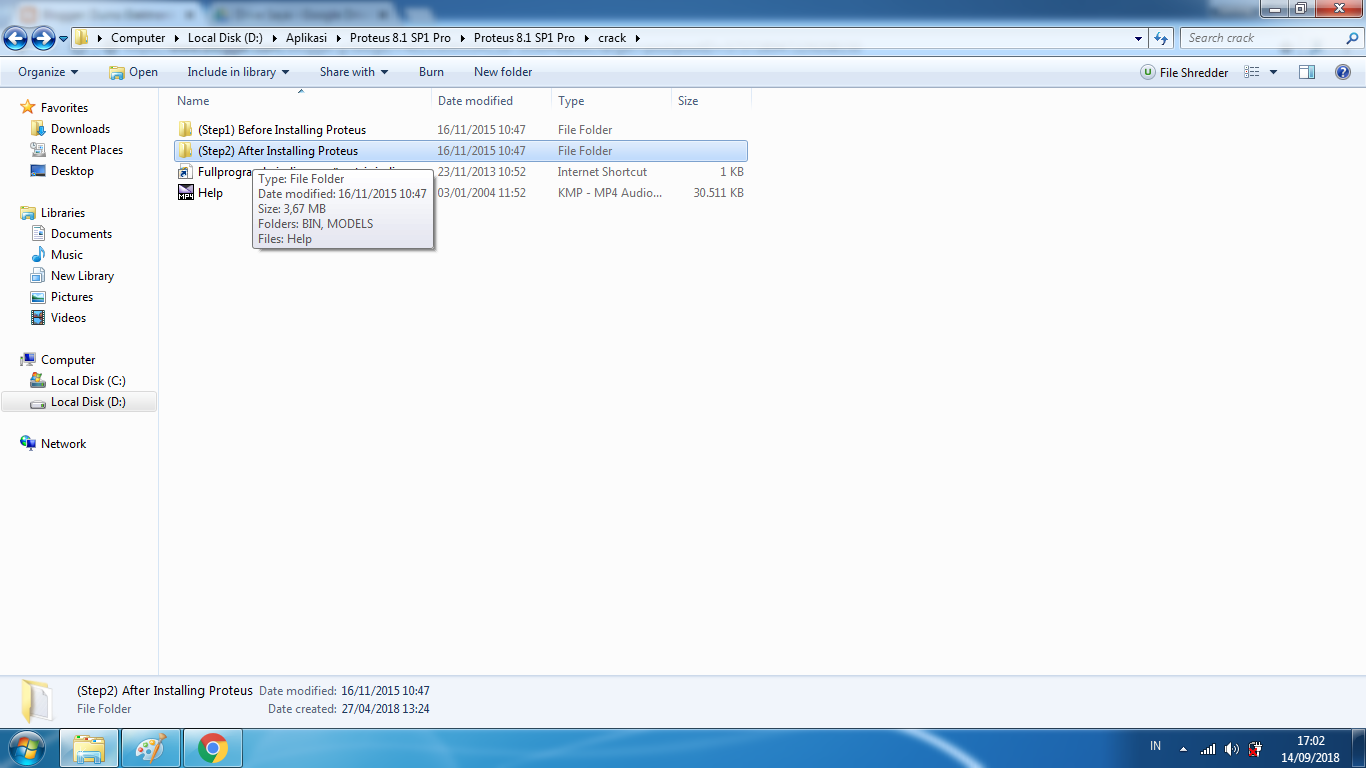Open Local Disk (C:) in navigation pane
The height and width of the screenshot is (768, 1366).
coord(88,381)
